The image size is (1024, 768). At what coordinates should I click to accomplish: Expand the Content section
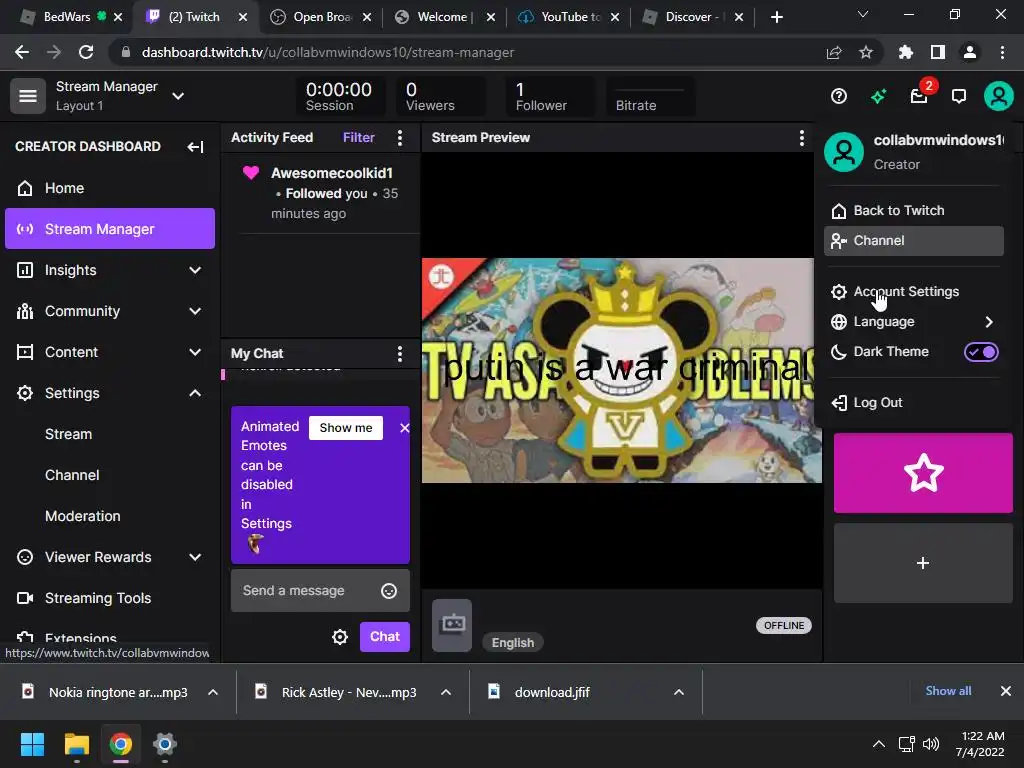pyautogui.click(x=195, y=352)
